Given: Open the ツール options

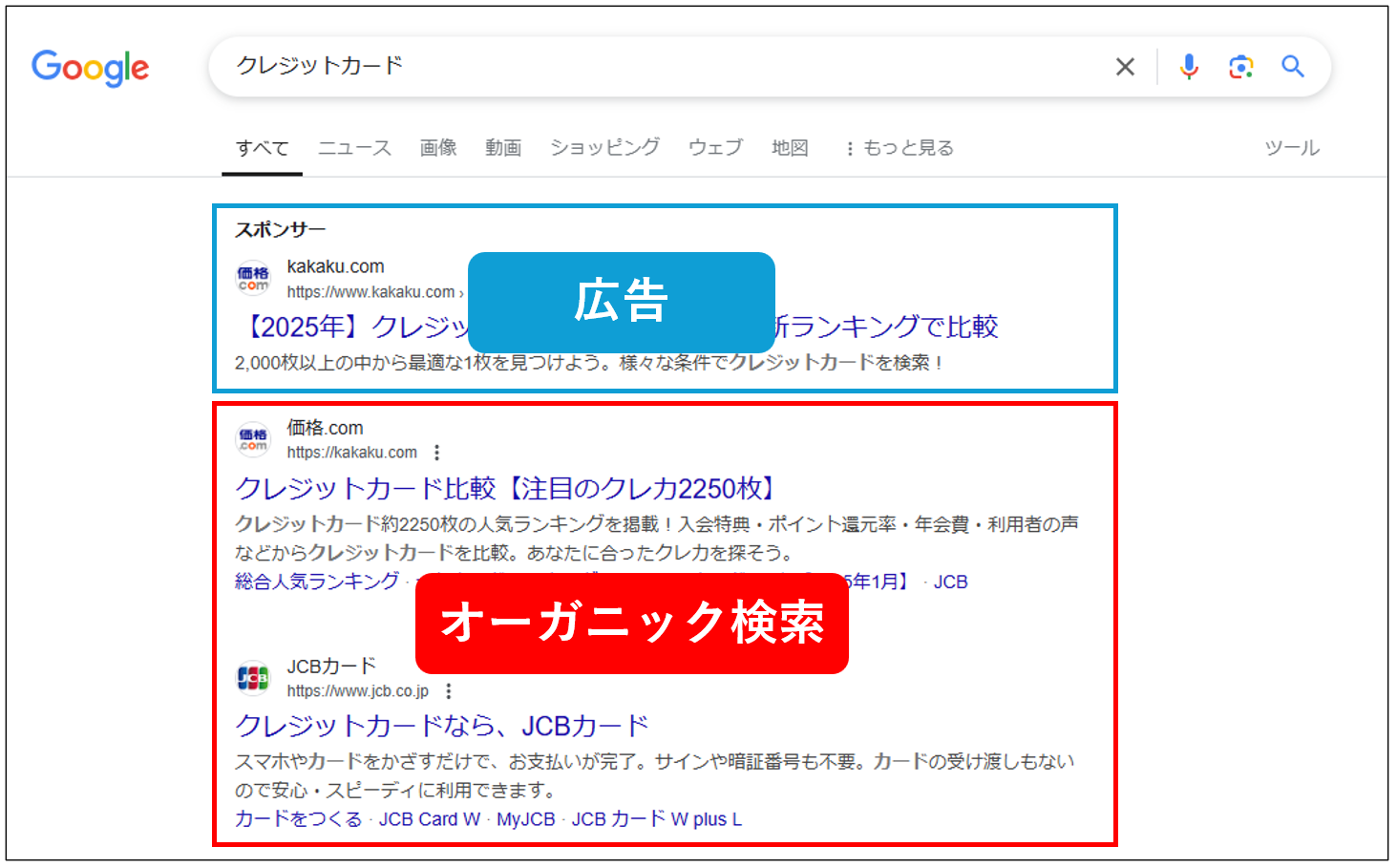Looking at the screenshot, I should (1292, 148).
